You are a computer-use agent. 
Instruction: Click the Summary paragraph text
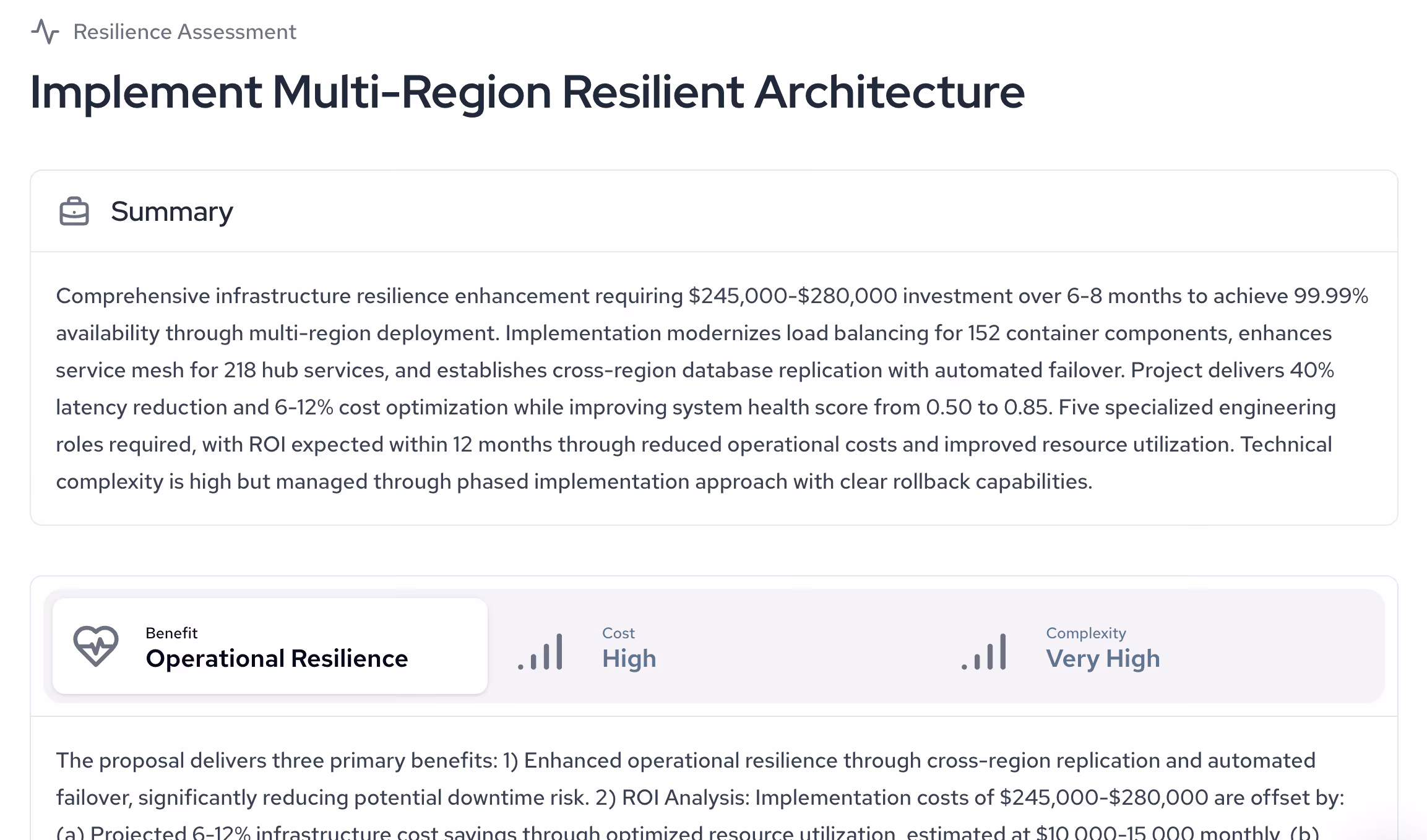712,388
